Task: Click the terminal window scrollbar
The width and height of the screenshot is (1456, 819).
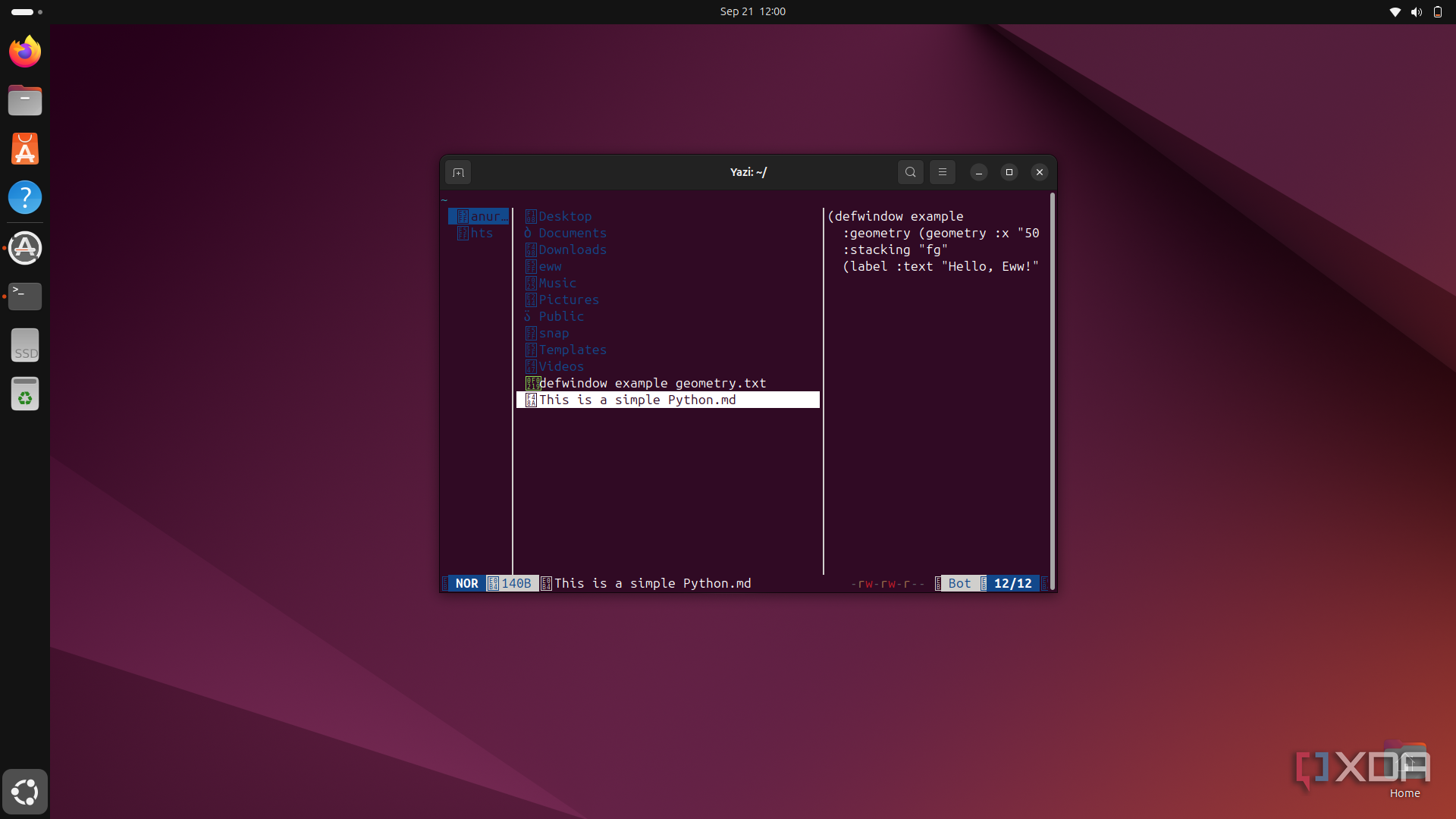Action: pyautogui.click(x=1052, y=391)
